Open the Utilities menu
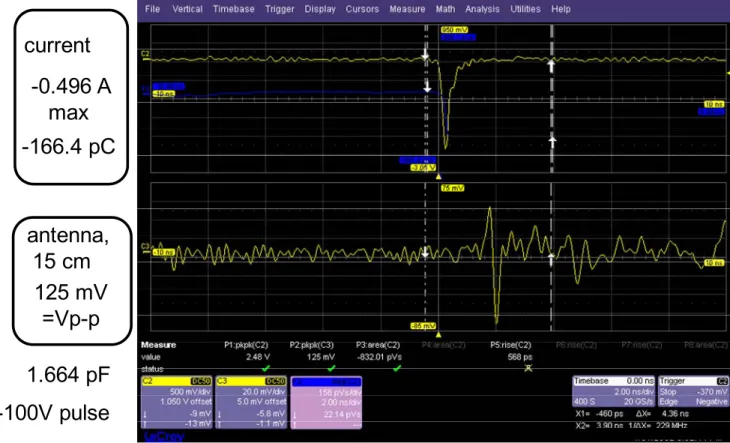Viewport: 730px width, 443px height. coord(525,9)
